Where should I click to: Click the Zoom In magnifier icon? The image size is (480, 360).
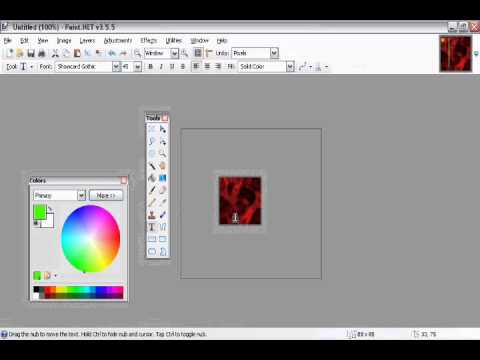185,53
